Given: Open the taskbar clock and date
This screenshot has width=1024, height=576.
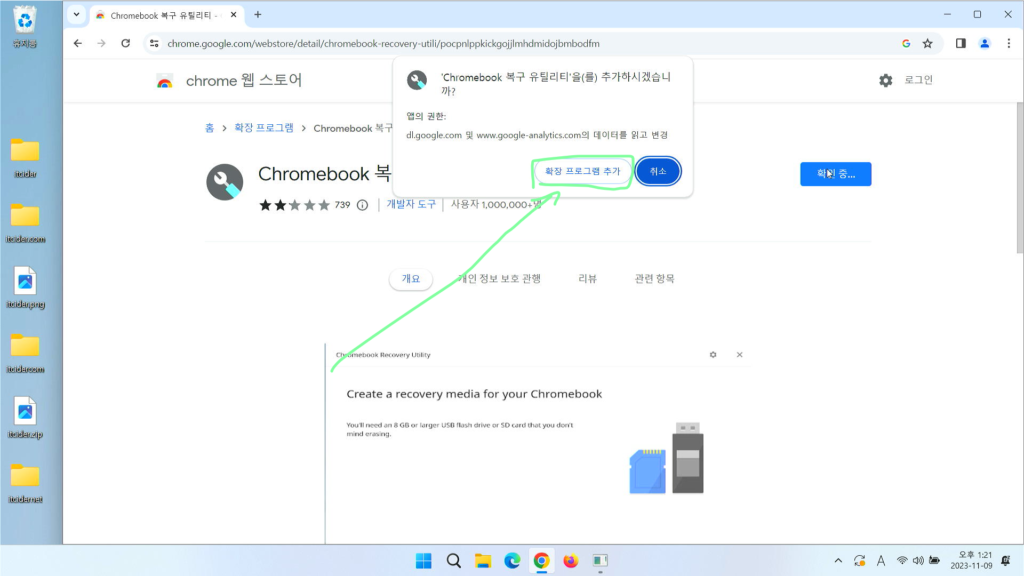Looking at the screenshot, I should pyautogui.click(x=971, y=560).
